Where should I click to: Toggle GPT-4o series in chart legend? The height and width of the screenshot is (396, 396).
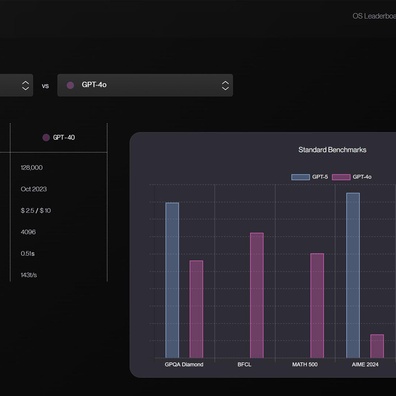pos(352,177)
